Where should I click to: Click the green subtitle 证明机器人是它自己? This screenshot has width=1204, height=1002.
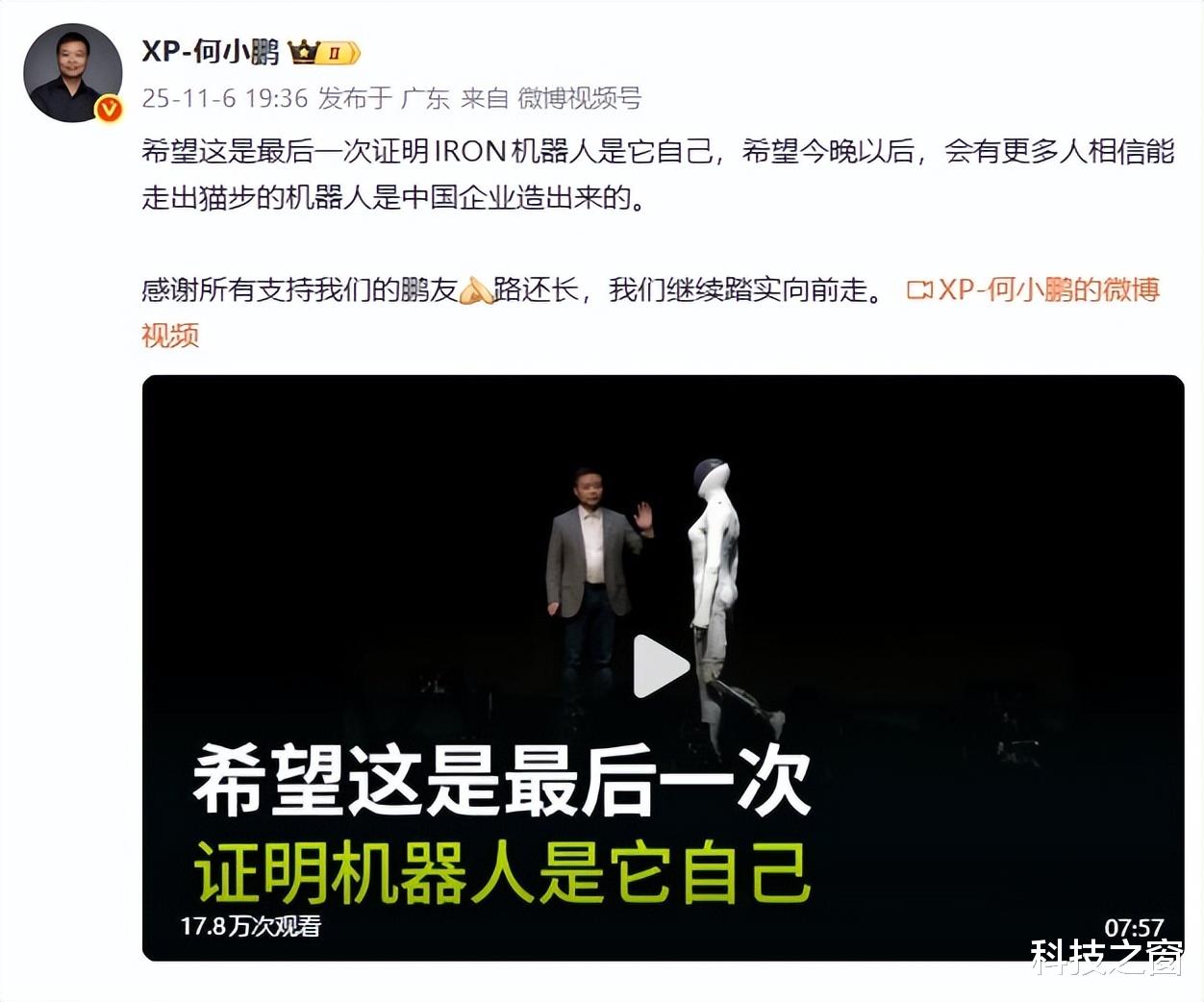502,872
